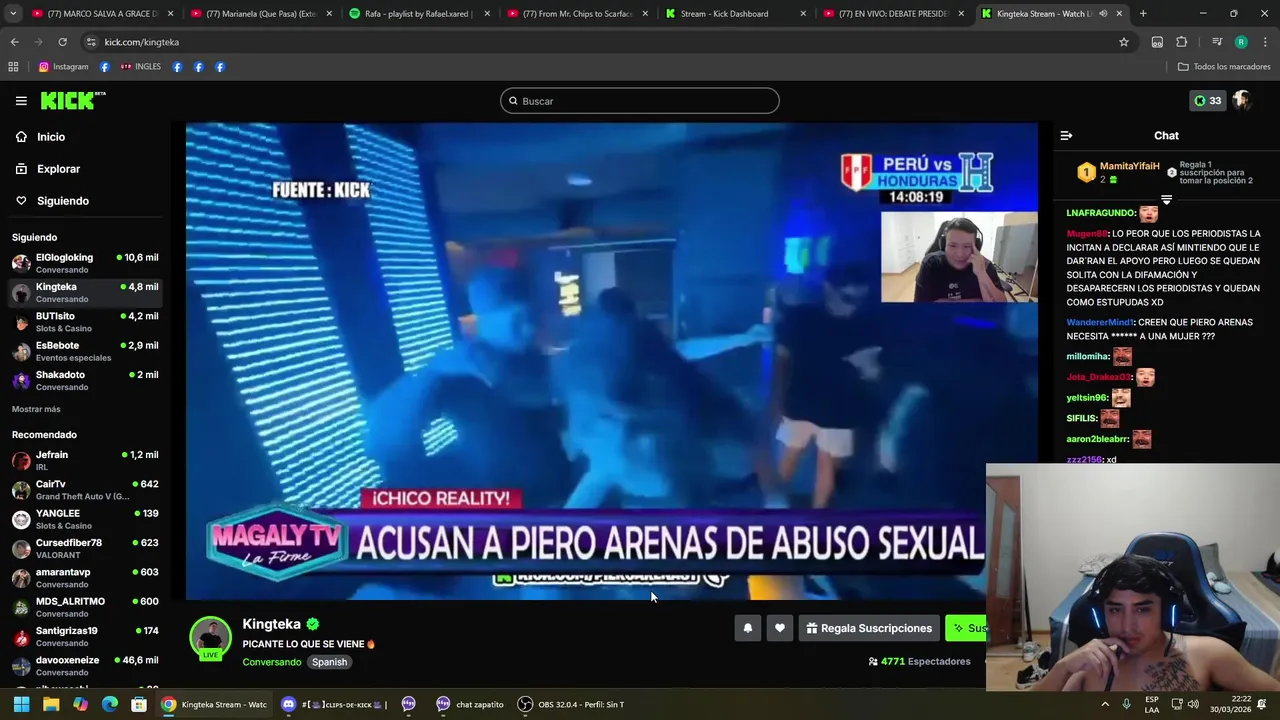1280x720 pixels.
Task: Open the INGLES bookmark
Action: tap(141, 67)
